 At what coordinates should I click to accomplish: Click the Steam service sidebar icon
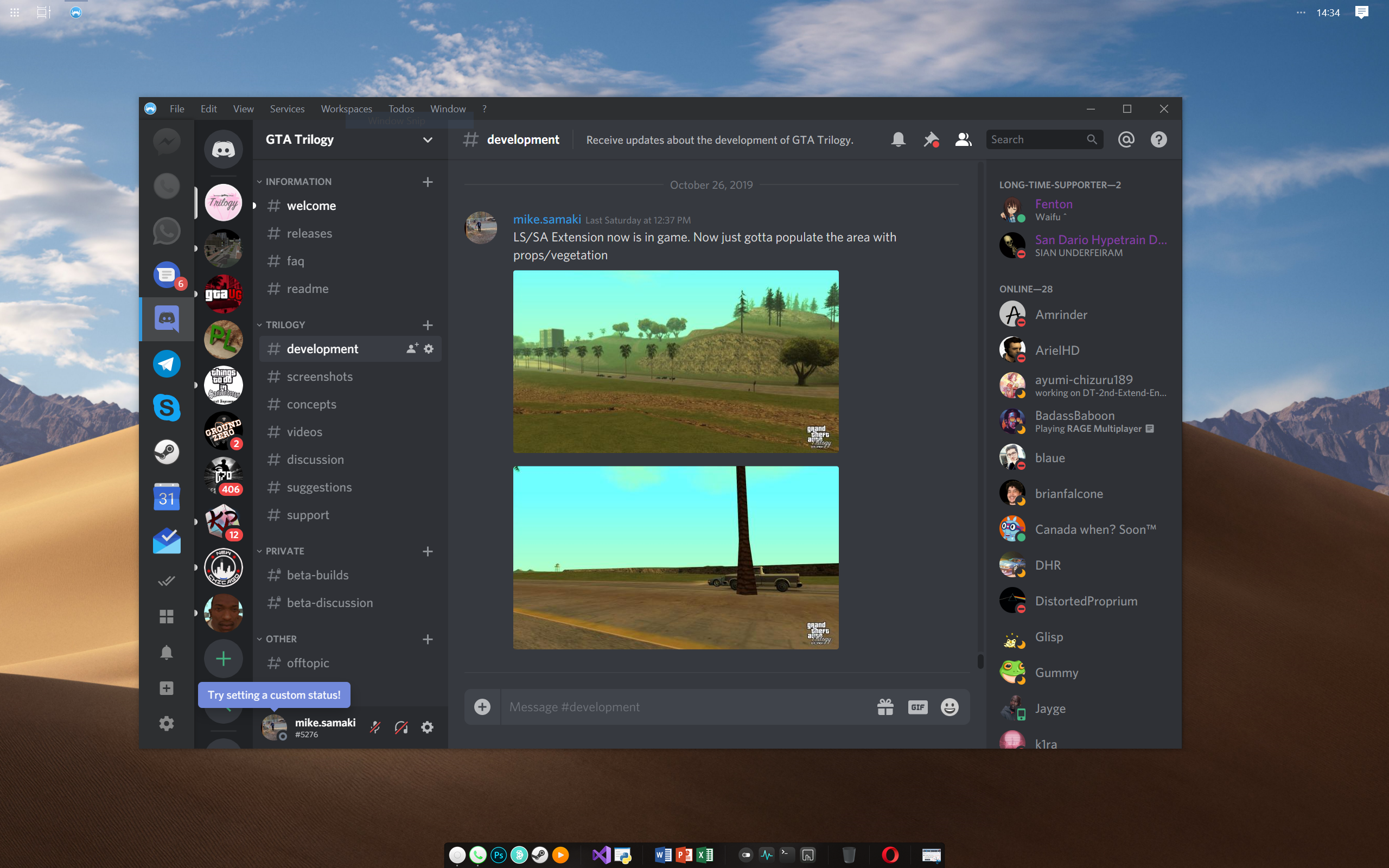(x=167, y=452)
